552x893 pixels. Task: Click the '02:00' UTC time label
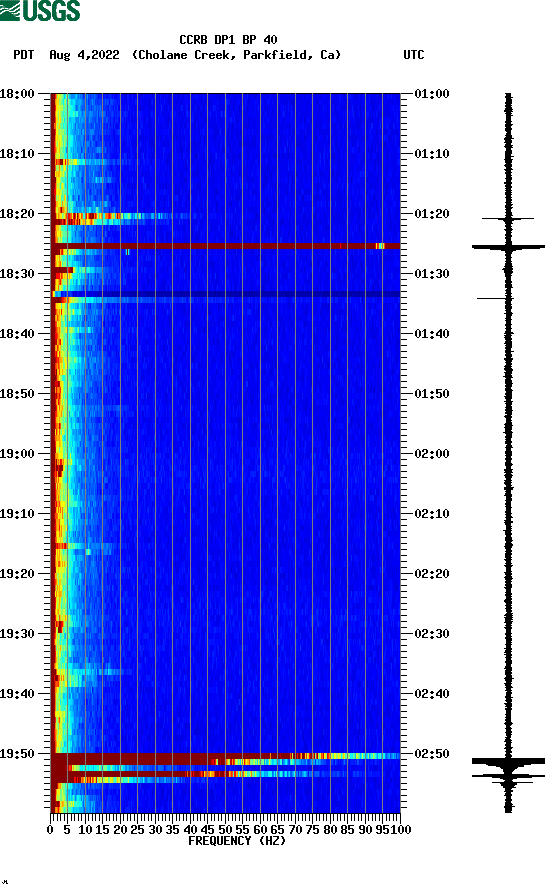pos(432,454)
